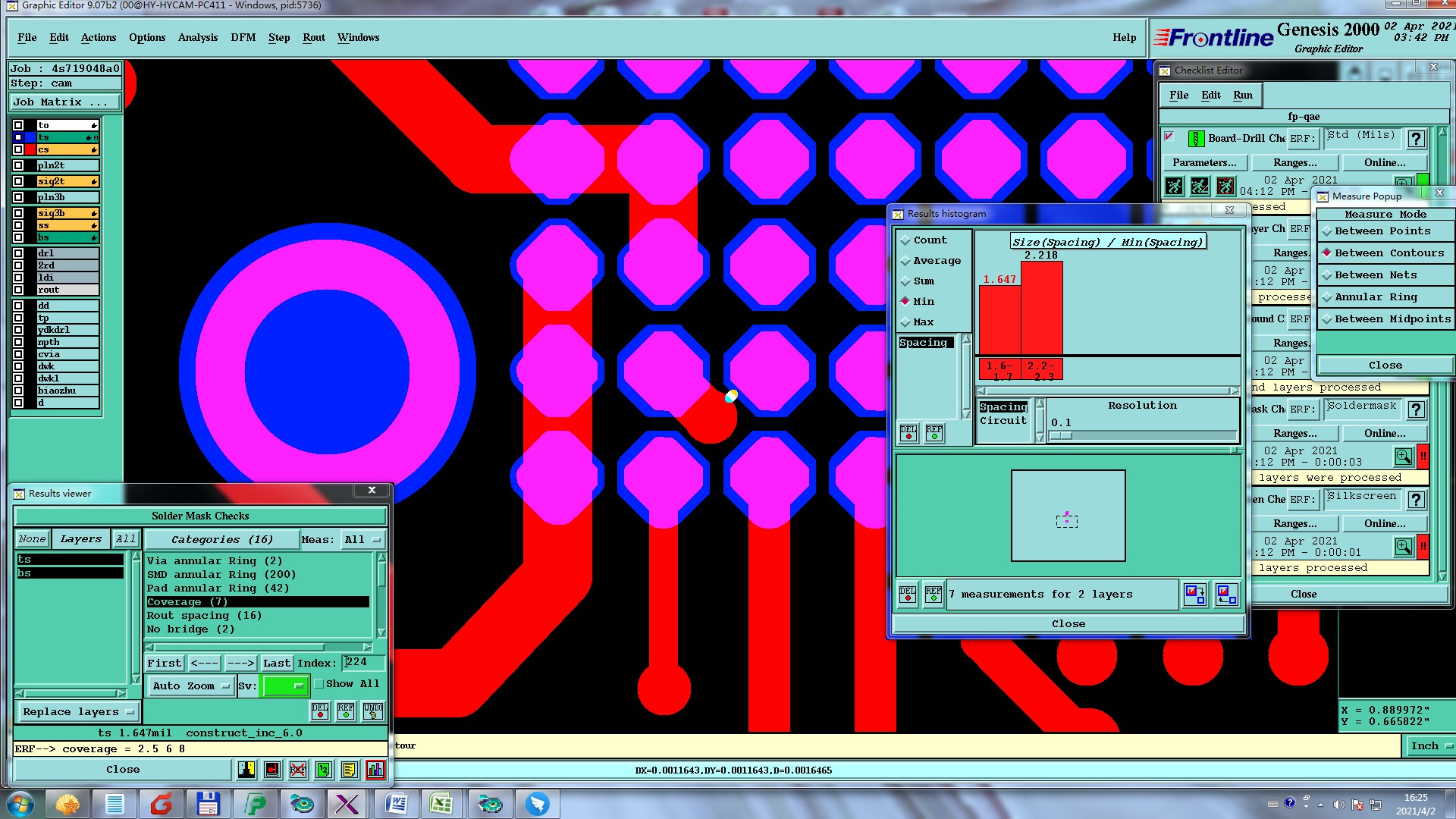1456x819 pixels.
Task: Enable the Show All checkbox
Action: tap(319, 684)
